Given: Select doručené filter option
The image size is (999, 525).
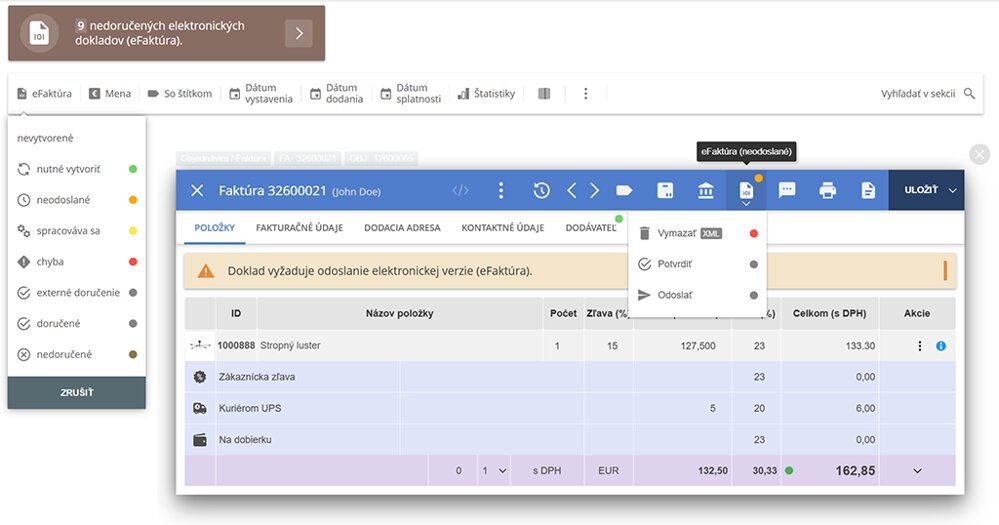Looking at the screenshot, I should tap(76, 324).
